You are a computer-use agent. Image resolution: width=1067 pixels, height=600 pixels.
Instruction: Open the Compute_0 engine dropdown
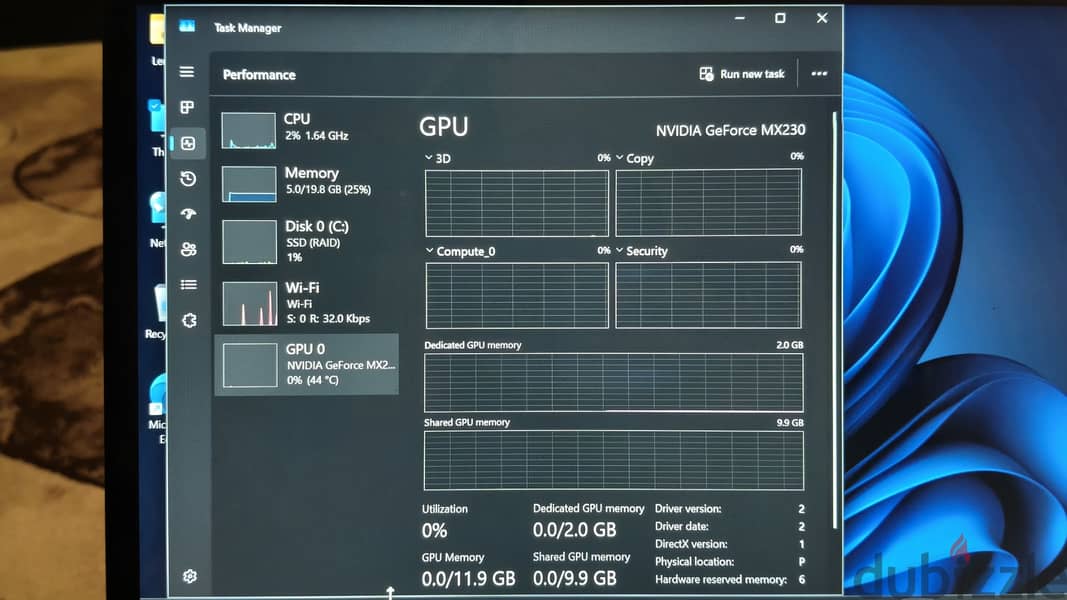pos(429,251)
